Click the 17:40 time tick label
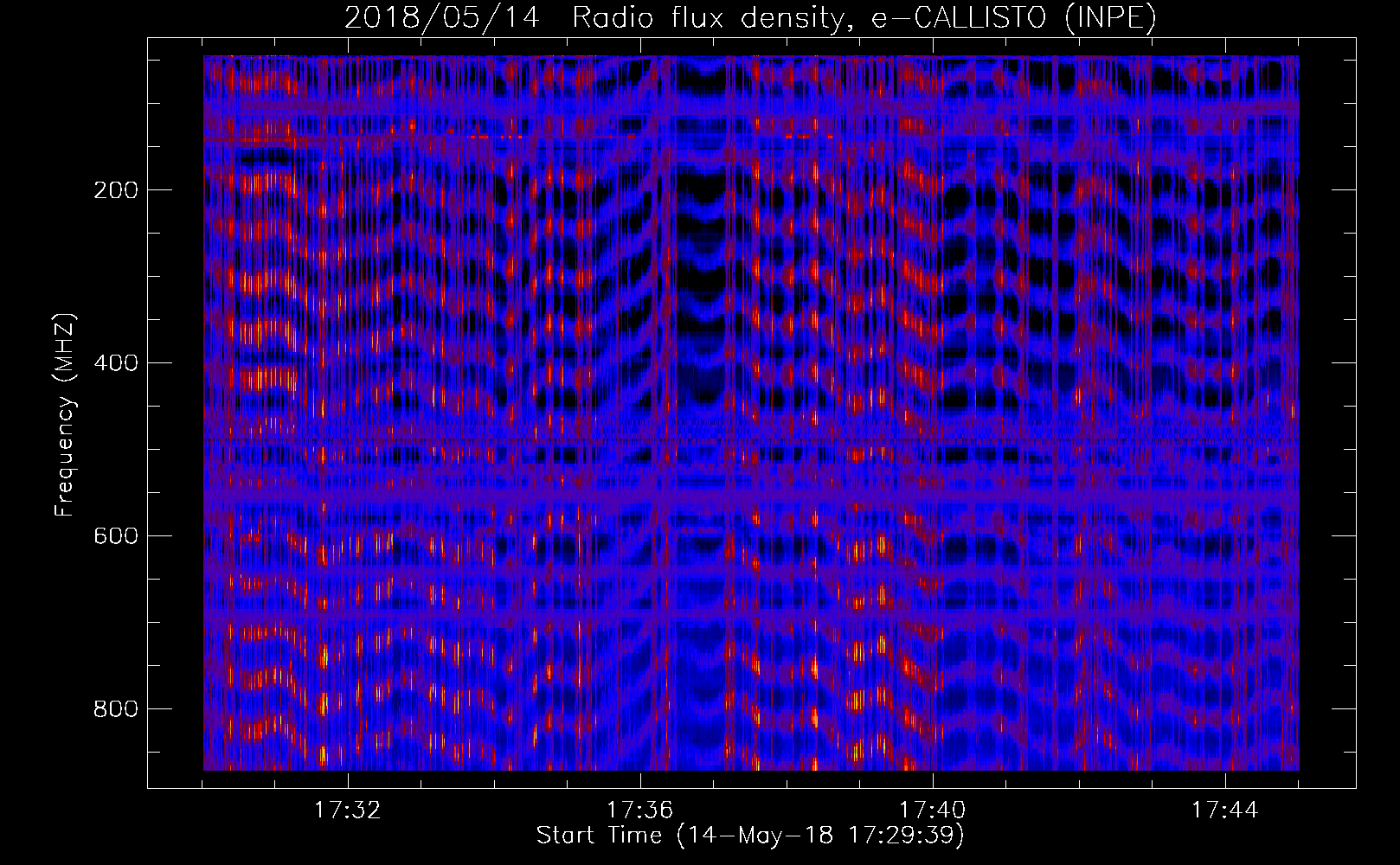This screenshot has width=1400, height=865. click(932, 811)
